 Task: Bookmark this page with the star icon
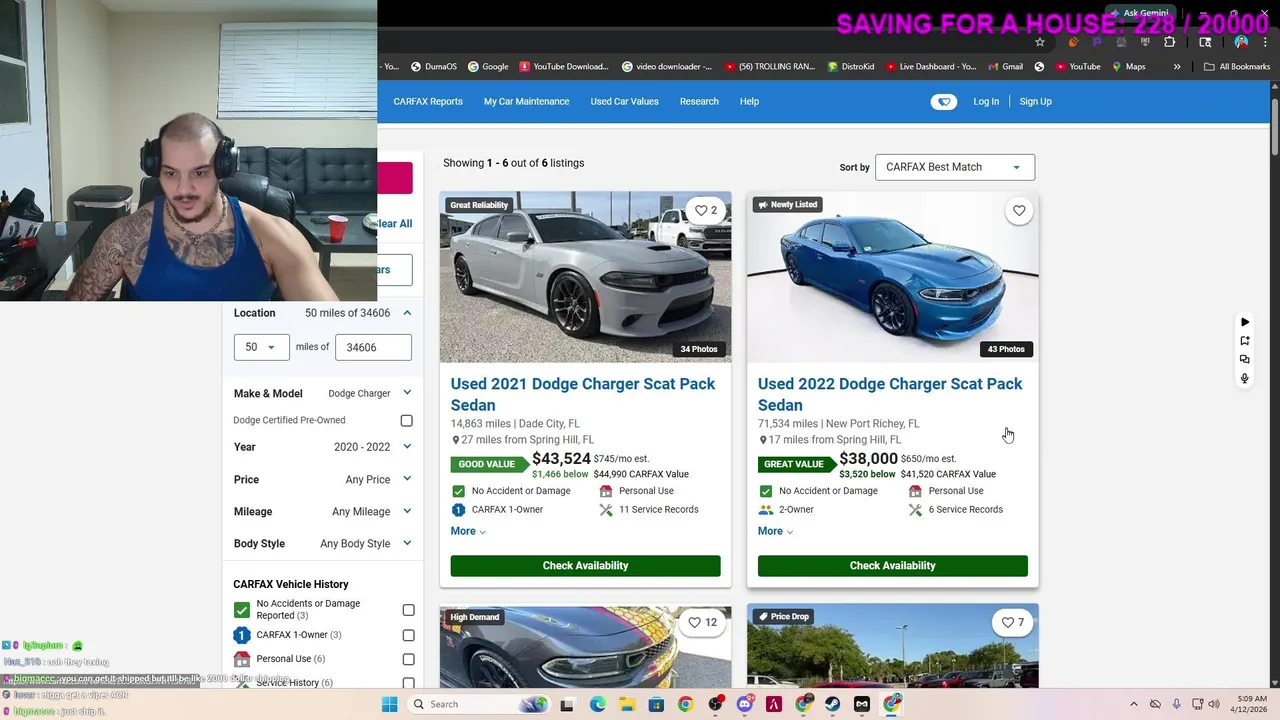[x=1040, y=42]
